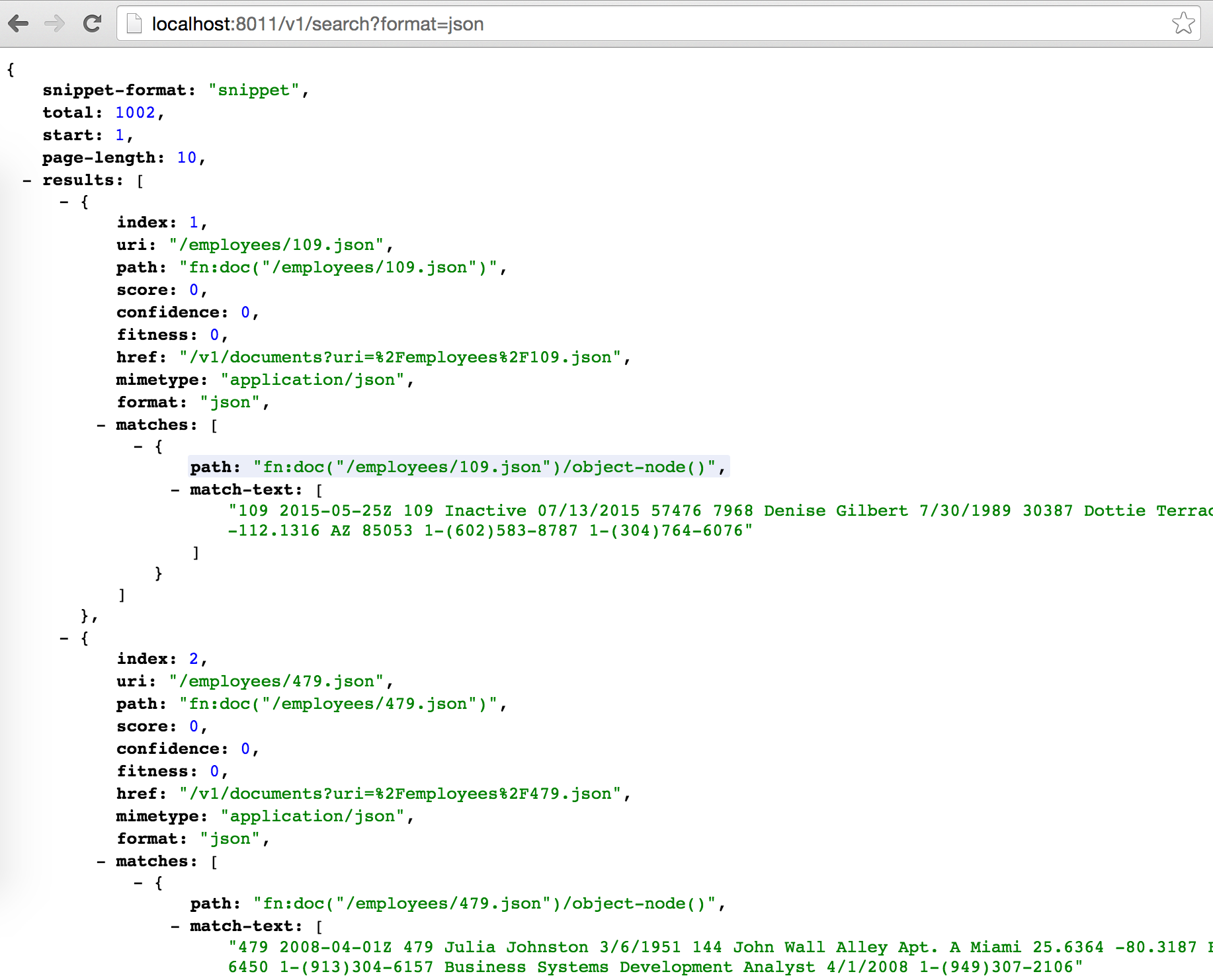Click index value 2

point(194,659)
